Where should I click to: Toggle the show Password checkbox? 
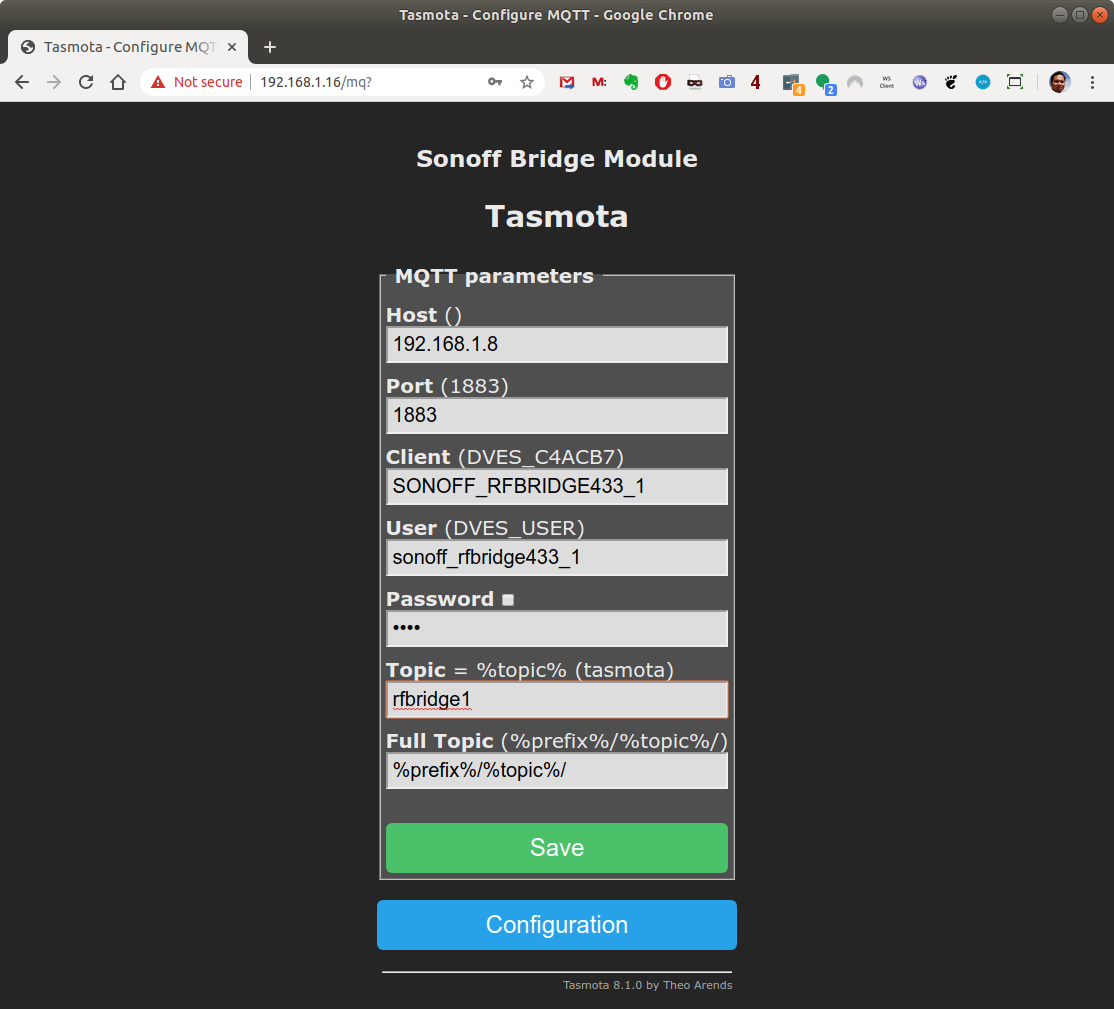pyautogui.click(x=508, y=600)
